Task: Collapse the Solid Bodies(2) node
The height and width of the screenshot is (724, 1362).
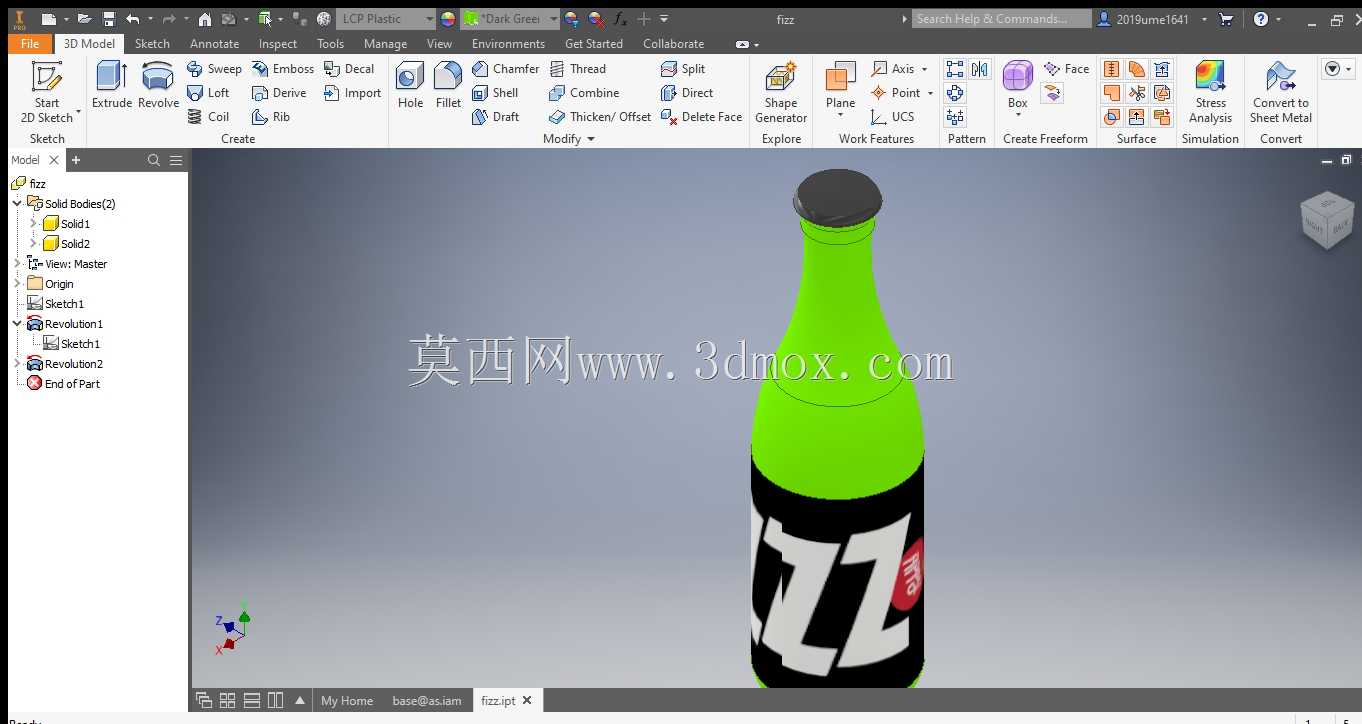Action: point(17,204)
